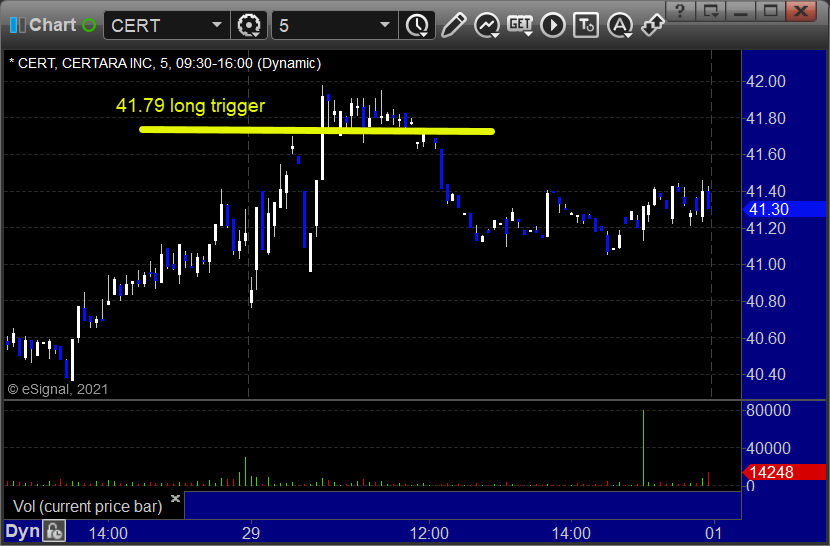Viewport: 830px width, 546px height.
Task: Open the studies chart-line icon
Action: click(487, 25)
